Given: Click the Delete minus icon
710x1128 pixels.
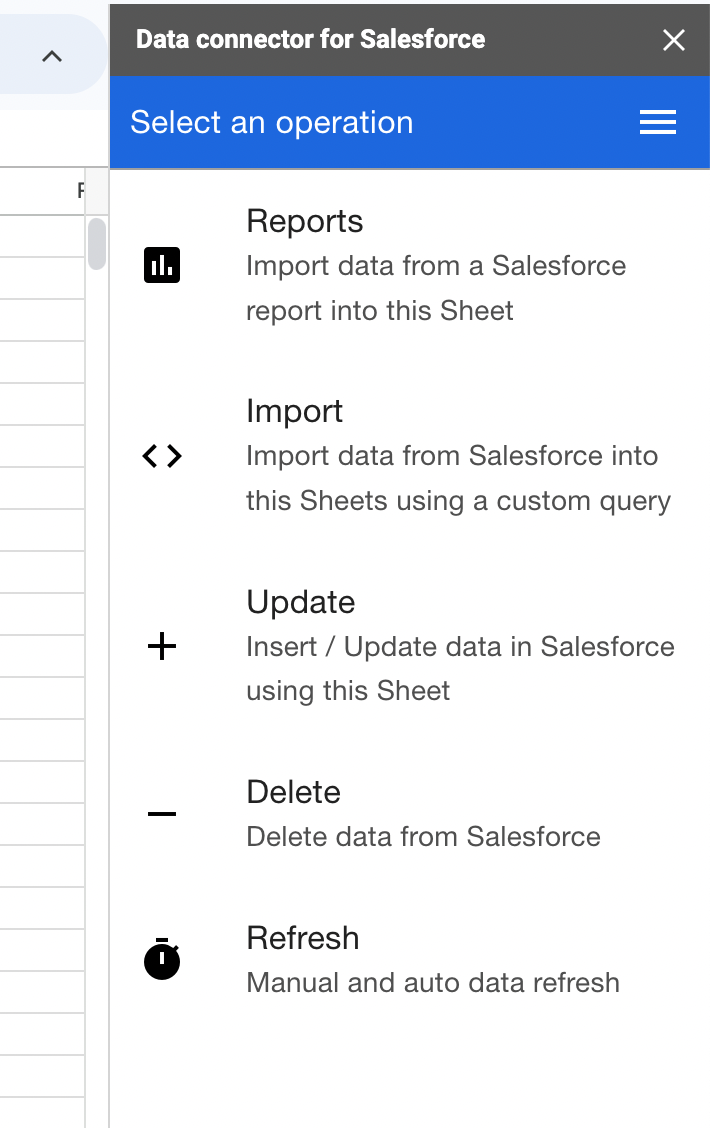Looking at the screenshot, I should coord(162,814).
